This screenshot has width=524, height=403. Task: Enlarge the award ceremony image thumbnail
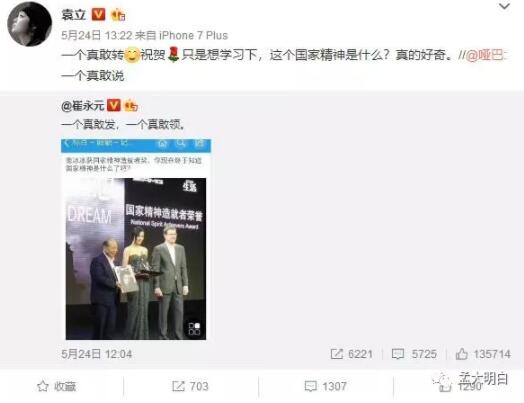coord(136,239)
